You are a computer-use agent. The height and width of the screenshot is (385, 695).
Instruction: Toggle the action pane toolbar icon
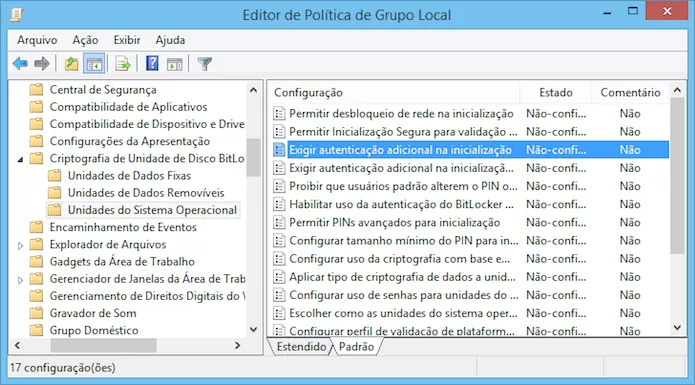(x=175, y=64)
